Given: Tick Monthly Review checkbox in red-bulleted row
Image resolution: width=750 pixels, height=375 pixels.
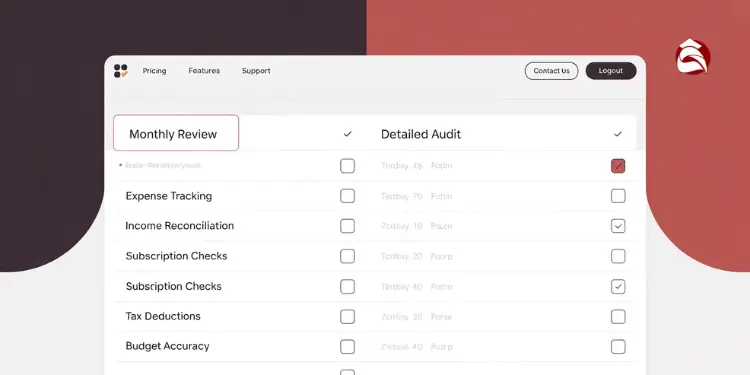Looking at the screenshot, I should pyautogui.click(x=347, y=166).
